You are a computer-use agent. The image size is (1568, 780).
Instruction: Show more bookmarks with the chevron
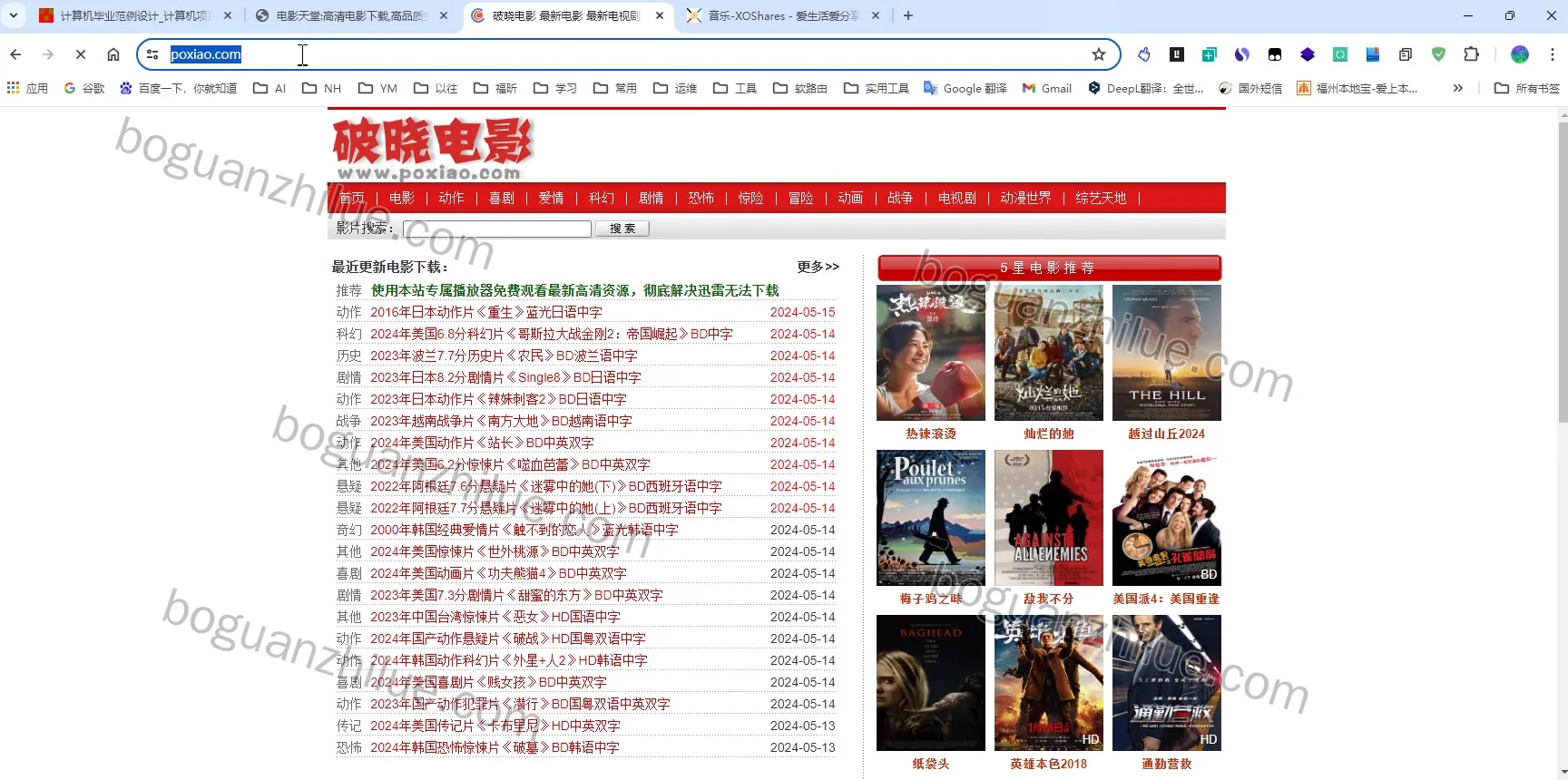click(1458, 88)
